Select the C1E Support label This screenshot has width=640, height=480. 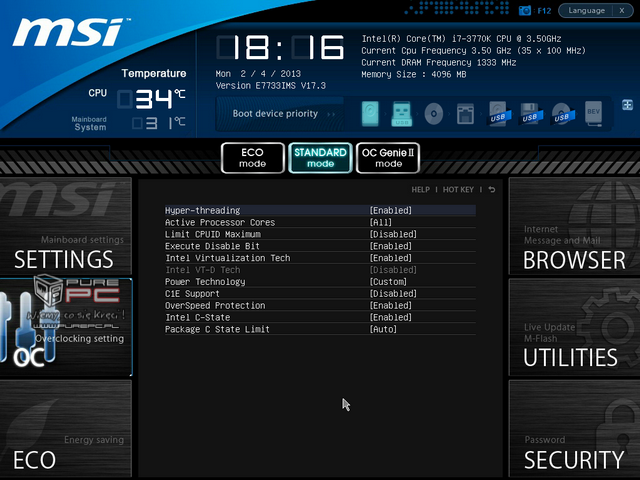point(192,293)
